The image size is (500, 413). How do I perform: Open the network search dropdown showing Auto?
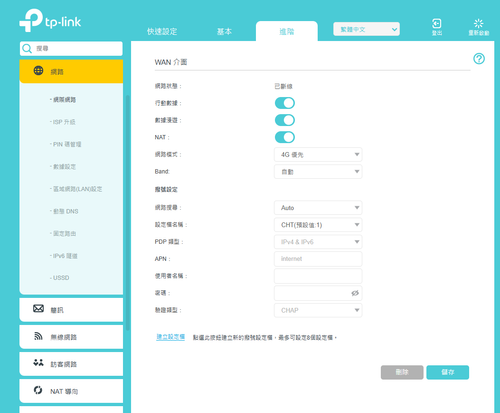[x=318, y=208]
